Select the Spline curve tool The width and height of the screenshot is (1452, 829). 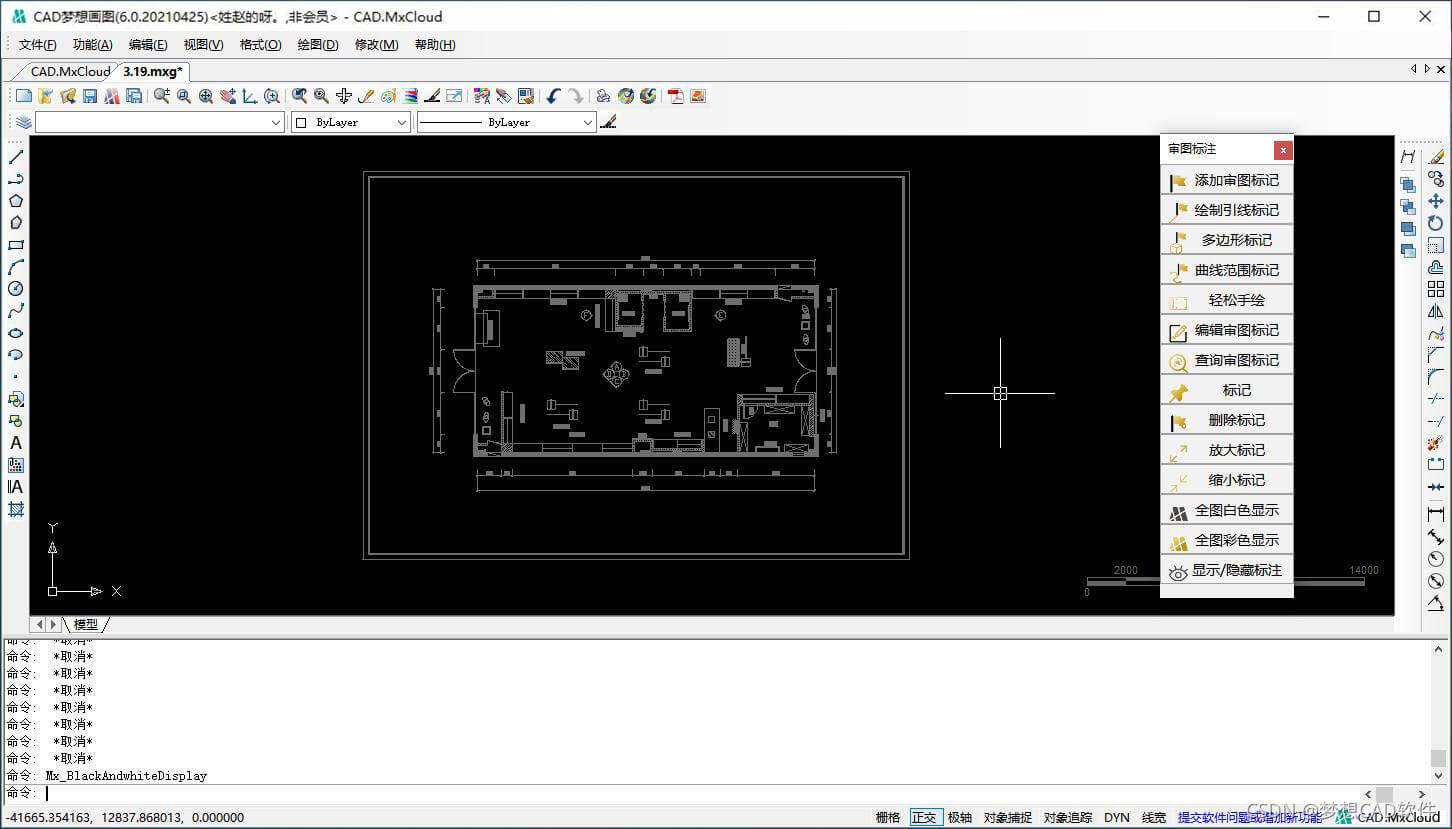[16, 311]
